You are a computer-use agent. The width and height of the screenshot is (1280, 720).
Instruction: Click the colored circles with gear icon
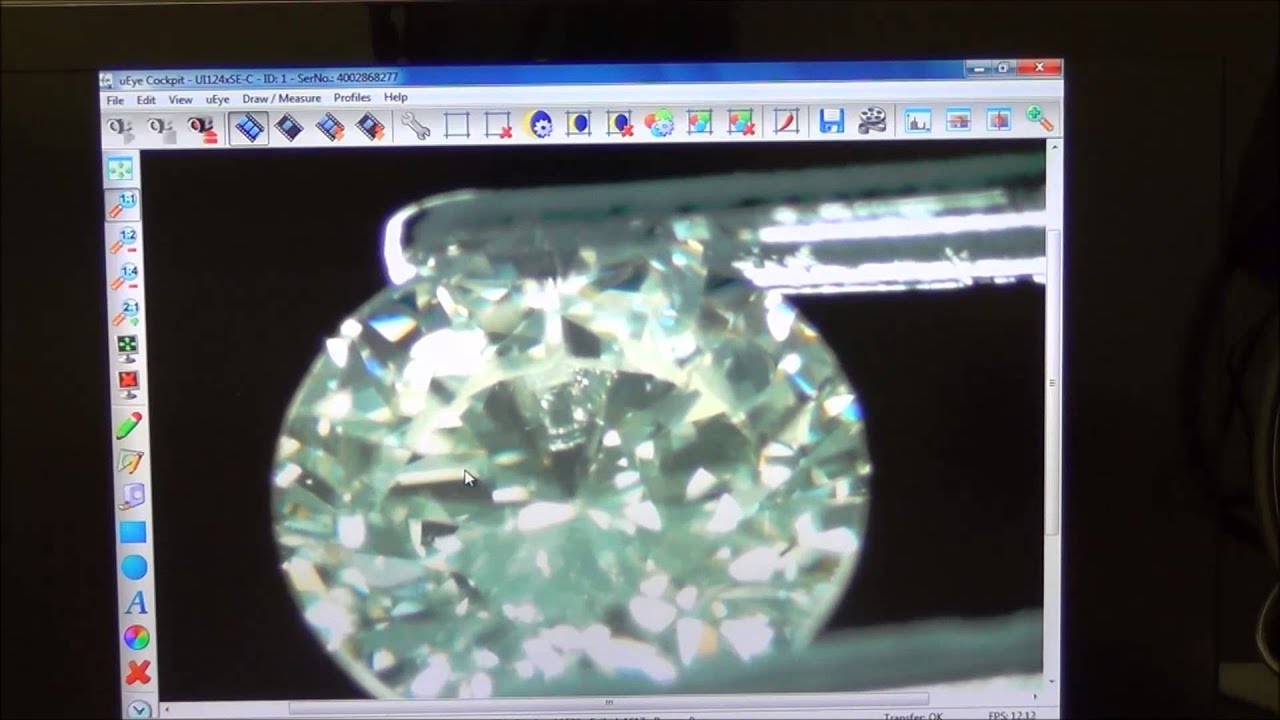(659, 123)
